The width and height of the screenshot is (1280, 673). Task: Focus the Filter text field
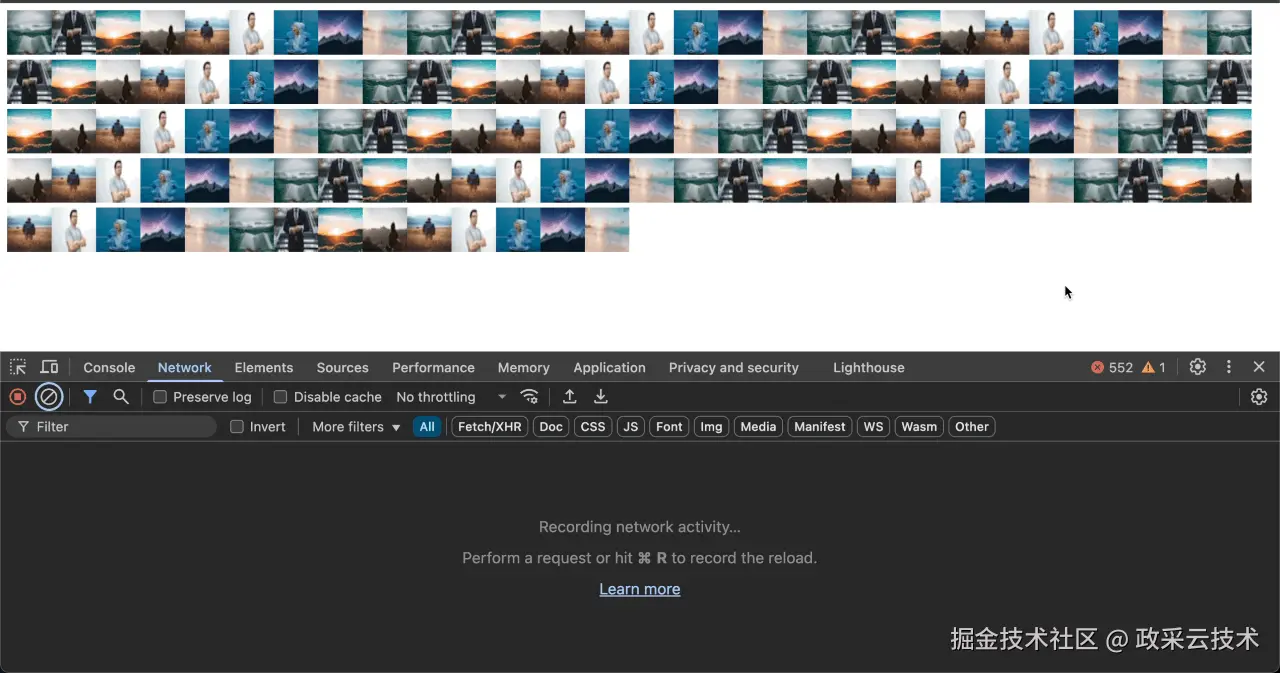pyautogui.click(x=111, y=427)
